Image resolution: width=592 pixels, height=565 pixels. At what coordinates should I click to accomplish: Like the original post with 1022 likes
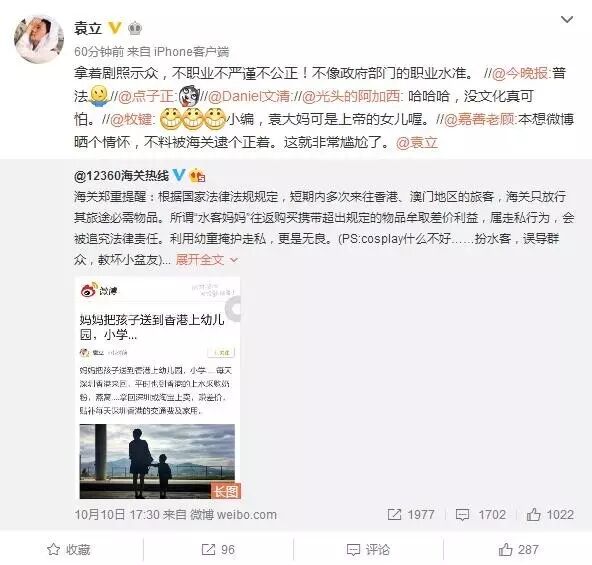[550, 514]
